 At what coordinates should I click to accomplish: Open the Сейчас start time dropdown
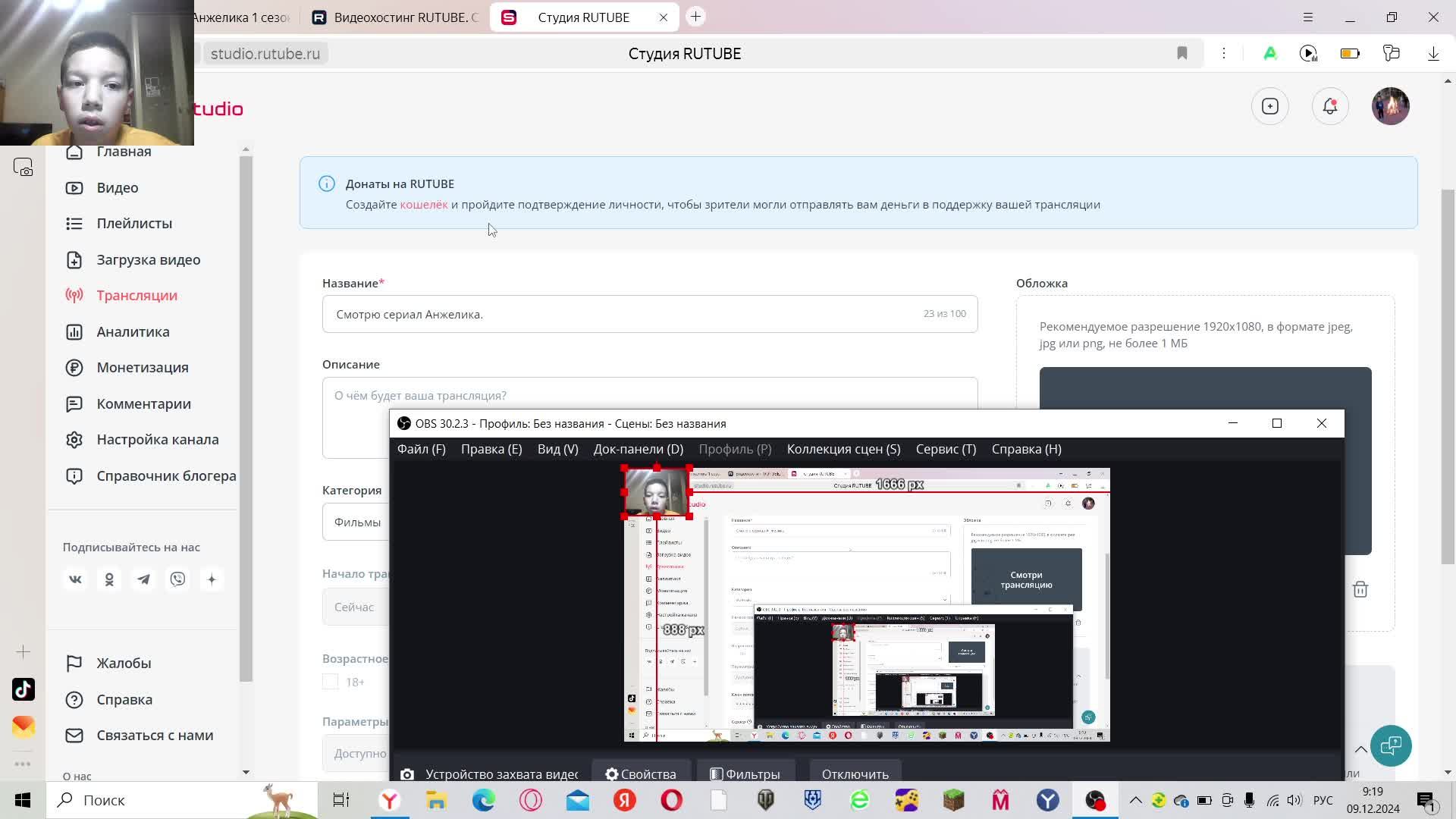(355, 607)
